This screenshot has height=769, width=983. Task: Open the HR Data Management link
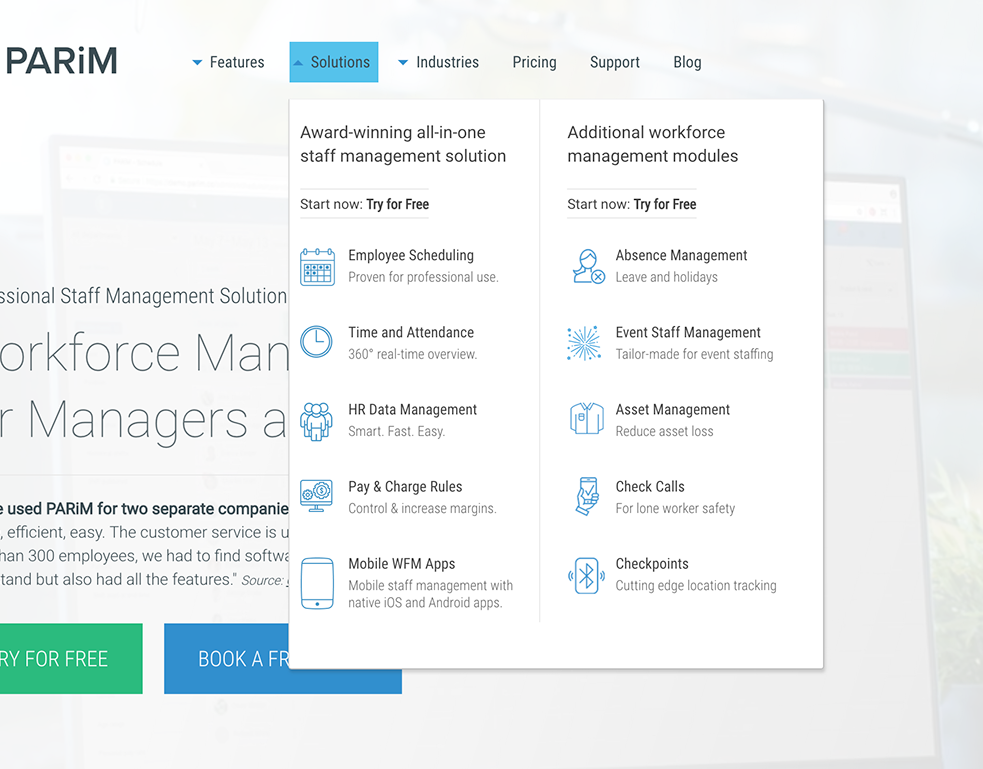pyautogui.click(x=413, y=409)
